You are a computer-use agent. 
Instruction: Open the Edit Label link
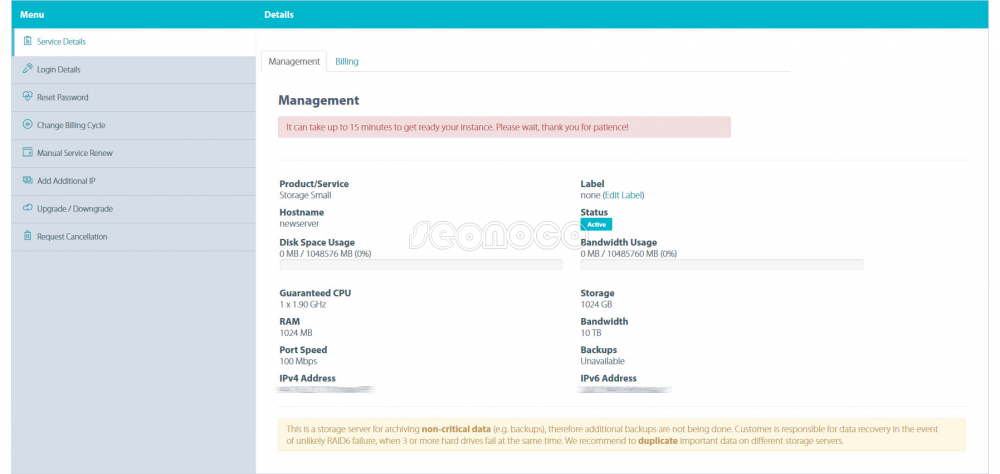click(623, 195)
